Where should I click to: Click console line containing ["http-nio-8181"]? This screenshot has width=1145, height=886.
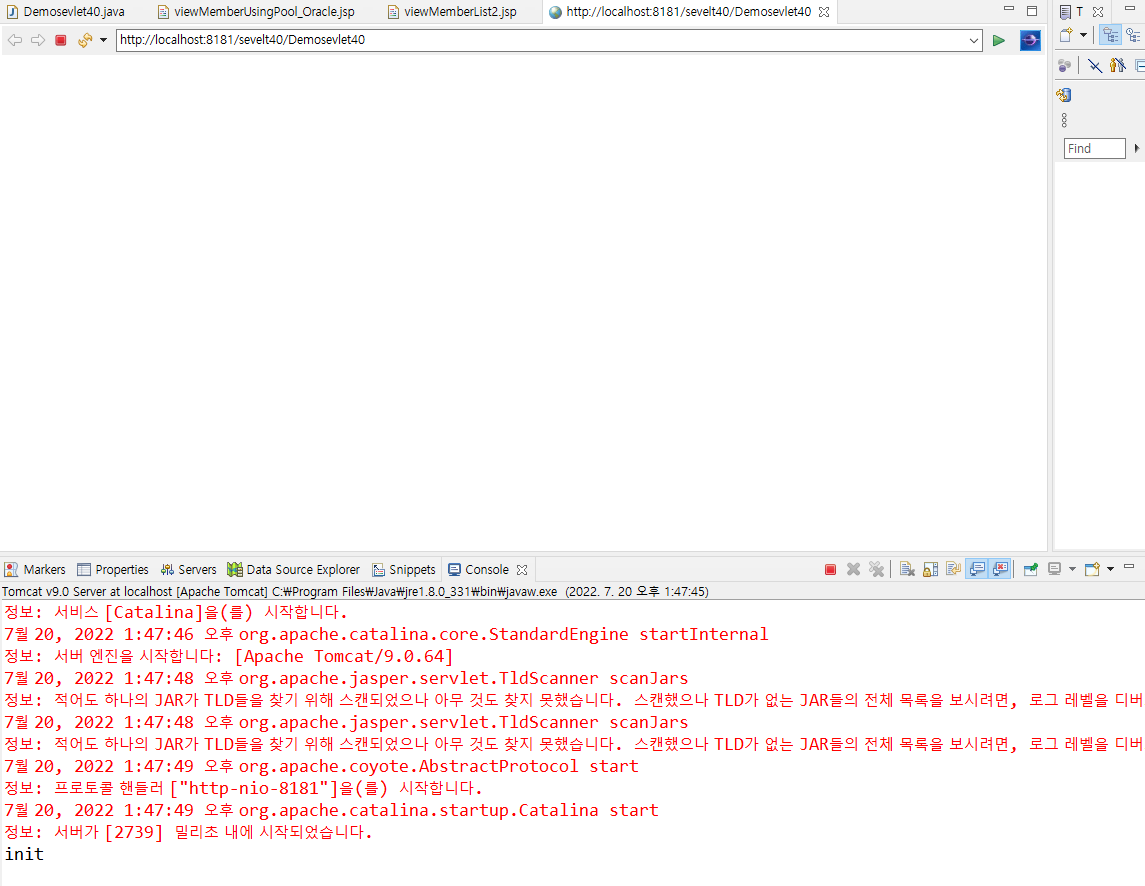coord(243,788)
